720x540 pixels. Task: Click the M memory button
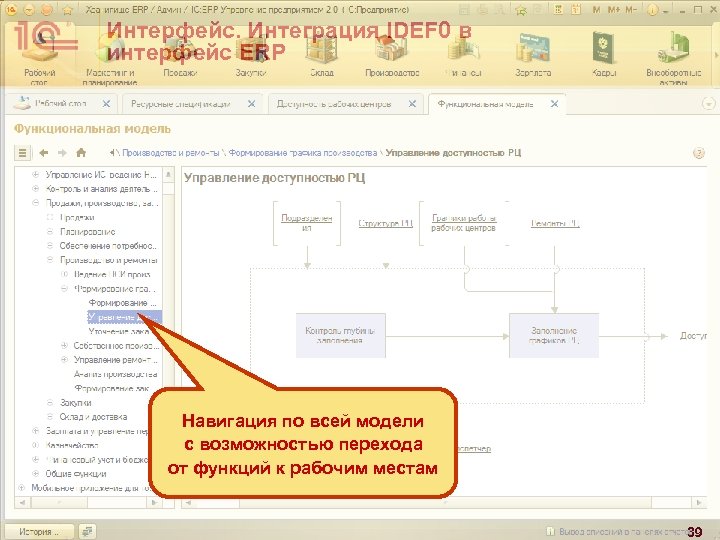coord(596,10)
